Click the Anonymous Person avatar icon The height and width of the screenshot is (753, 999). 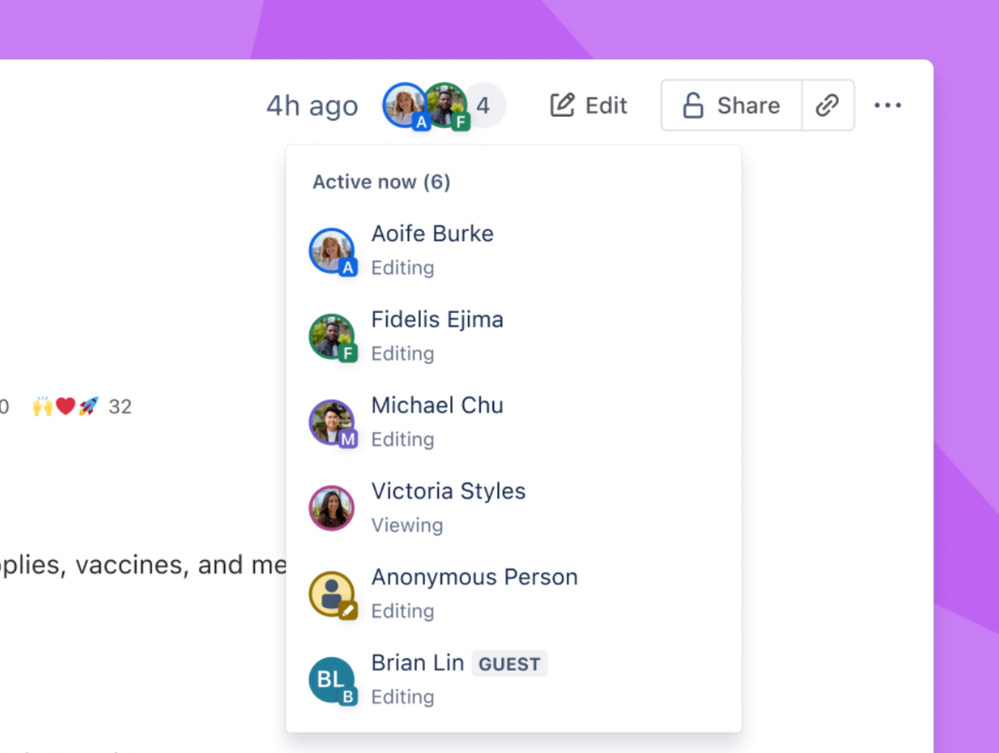tap(332, 594)
